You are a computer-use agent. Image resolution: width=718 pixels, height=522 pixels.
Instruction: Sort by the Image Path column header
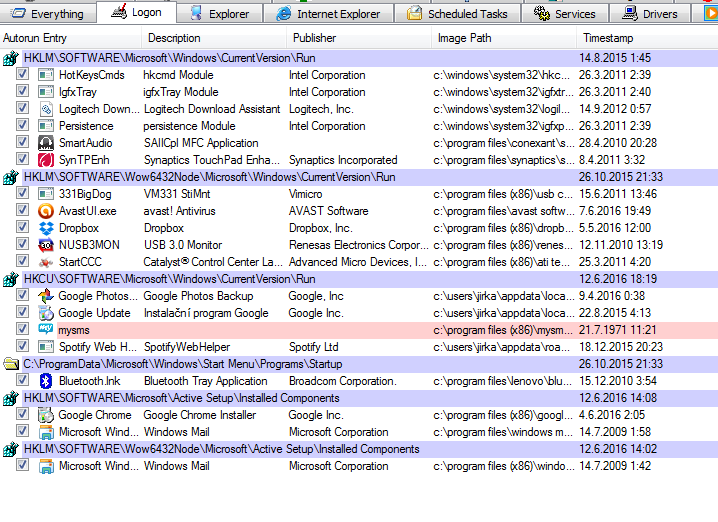point(504,38)
